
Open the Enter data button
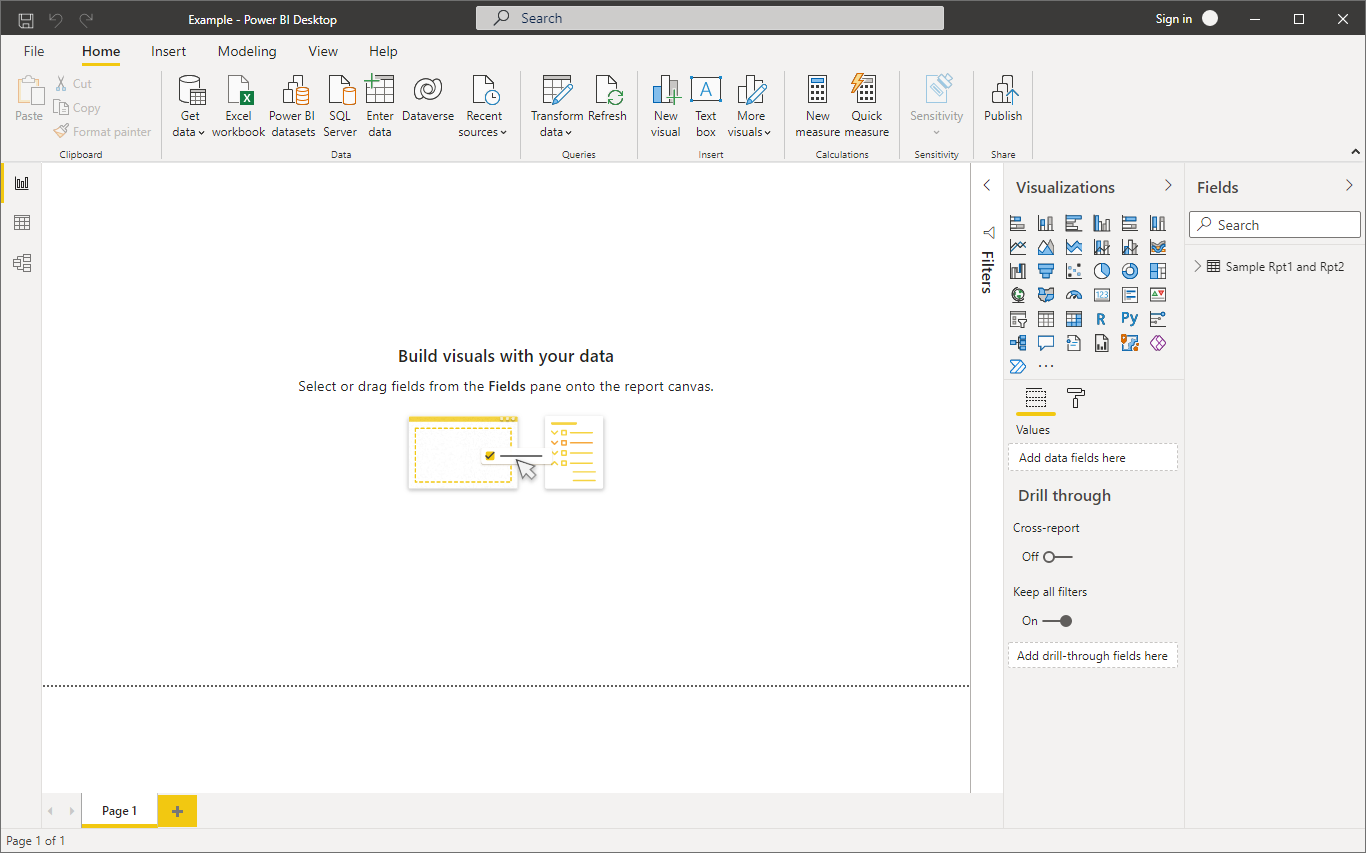coord(380,105)
